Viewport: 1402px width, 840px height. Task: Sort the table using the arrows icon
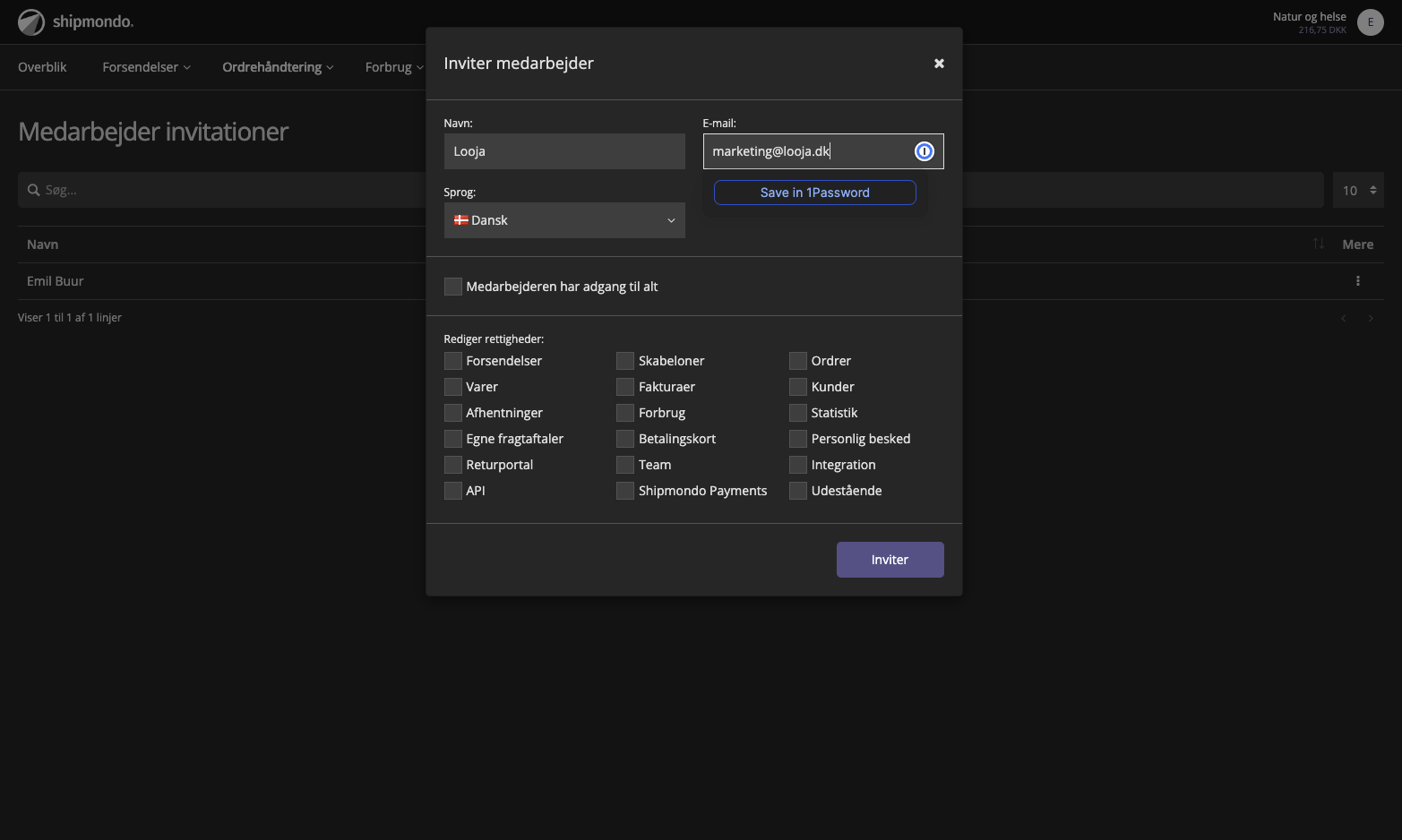pos(1319,244)
